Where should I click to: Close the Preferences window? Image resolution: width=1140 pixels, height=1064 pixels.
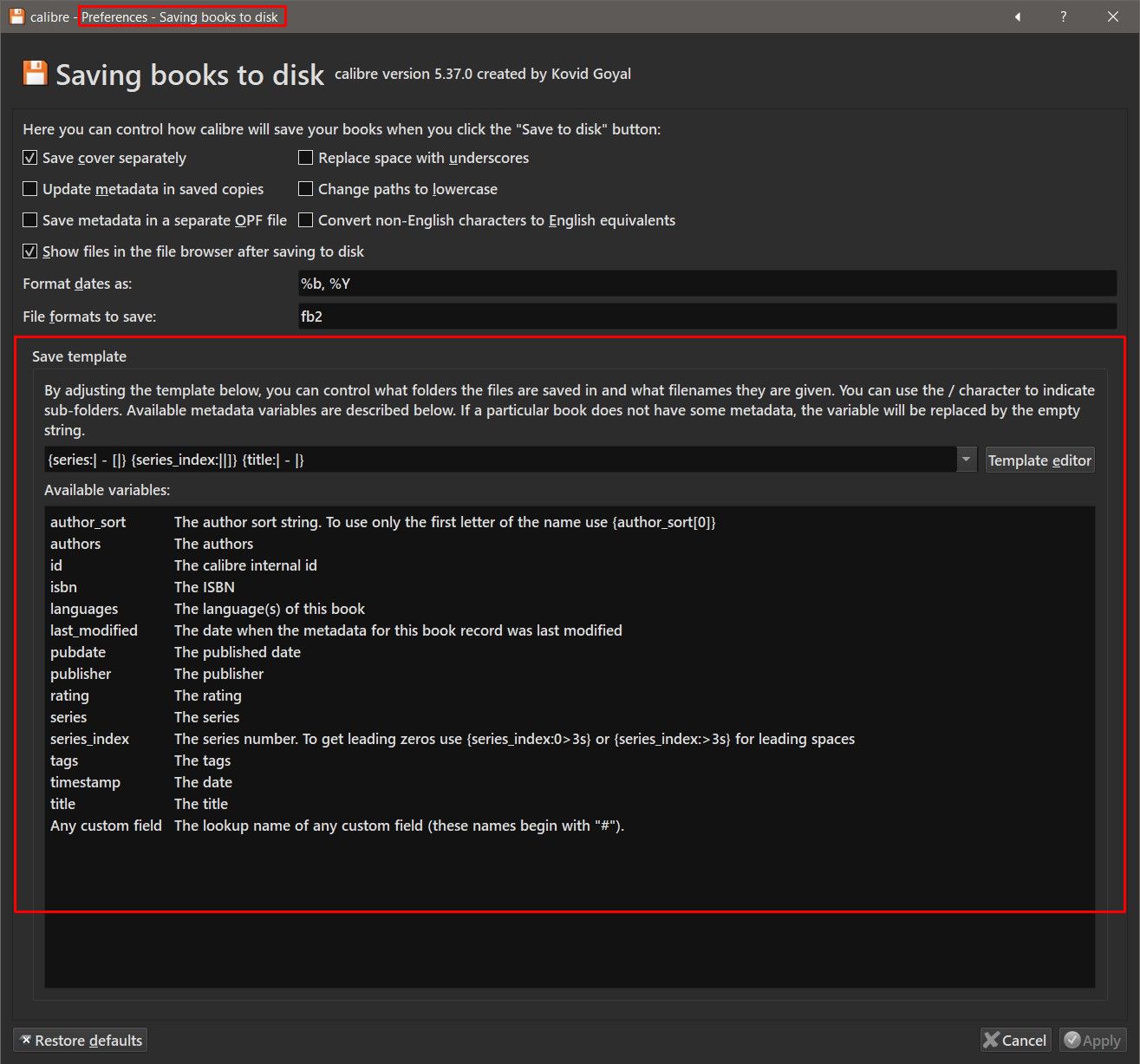1113,16
